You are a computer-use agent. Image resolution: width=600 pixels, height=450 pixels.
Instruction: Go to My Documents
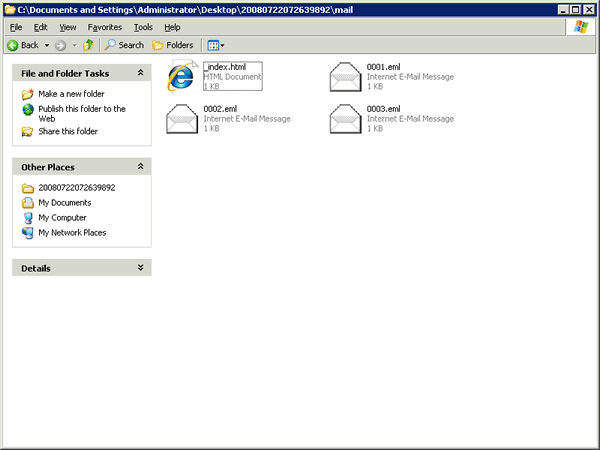(65, 202)
